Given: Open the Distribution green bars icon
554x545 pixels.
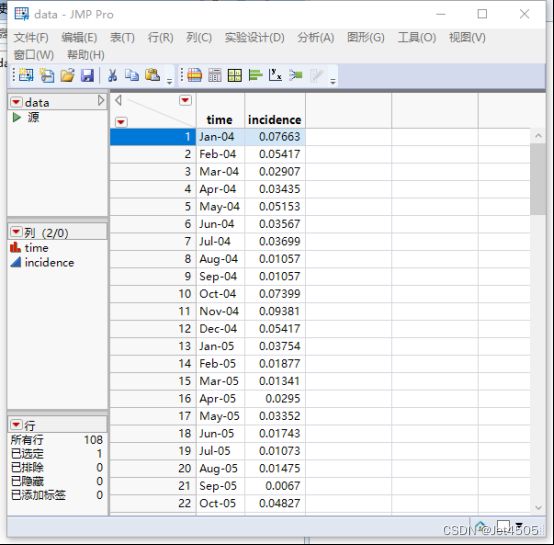Looking at the screenshot, I should [x=255, y=75].
